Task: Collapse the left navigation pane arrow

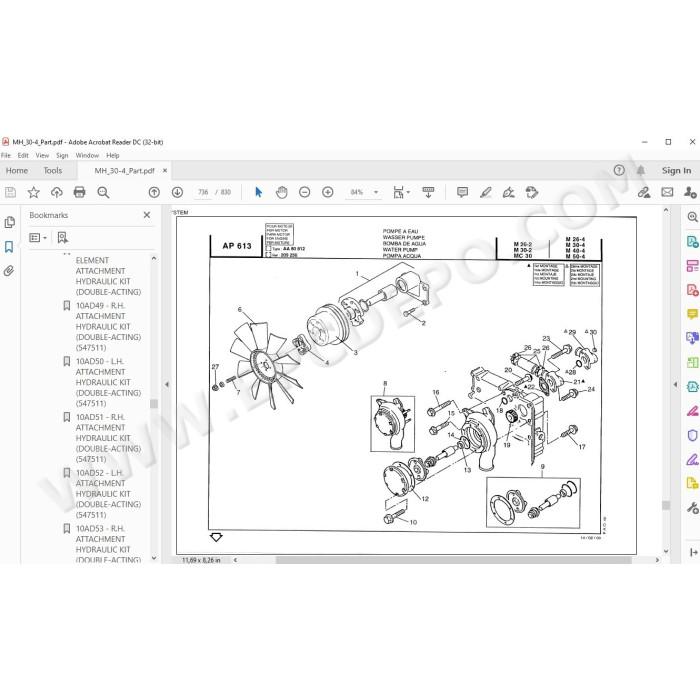Action: (x=167, y=384)
